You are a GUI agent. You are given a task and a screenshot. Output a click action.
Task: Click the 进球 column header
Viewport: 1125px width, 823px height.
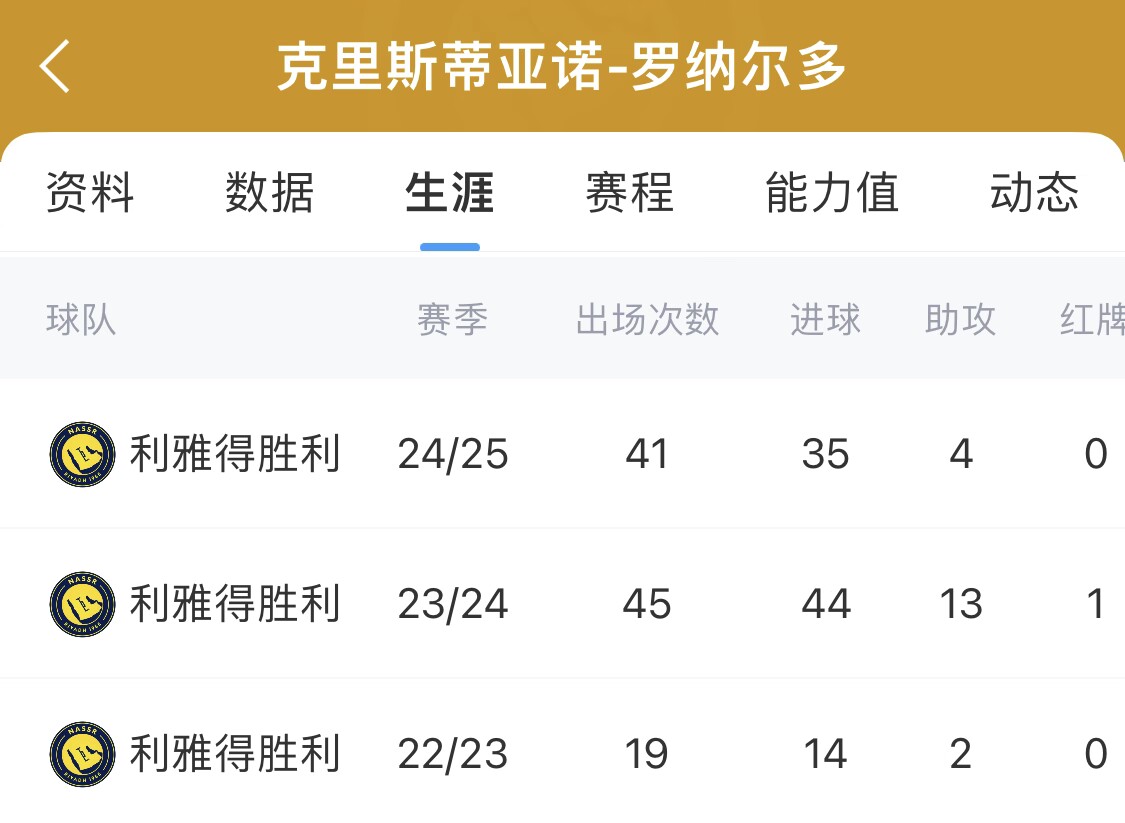click(x=826, y=319)
